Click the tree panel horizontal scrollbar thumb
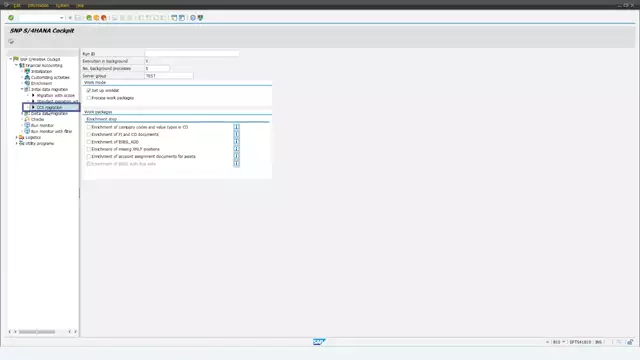This screenshot has width=640, height=360. pos(37,332)
